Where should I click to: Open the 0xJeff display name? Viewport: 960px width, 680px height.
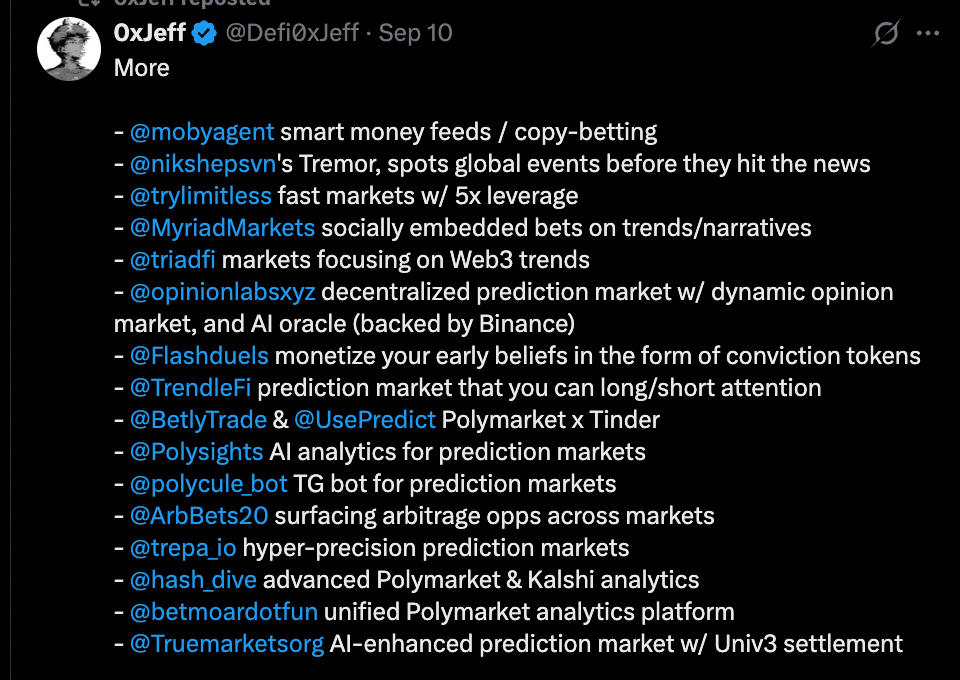[149, 33]
